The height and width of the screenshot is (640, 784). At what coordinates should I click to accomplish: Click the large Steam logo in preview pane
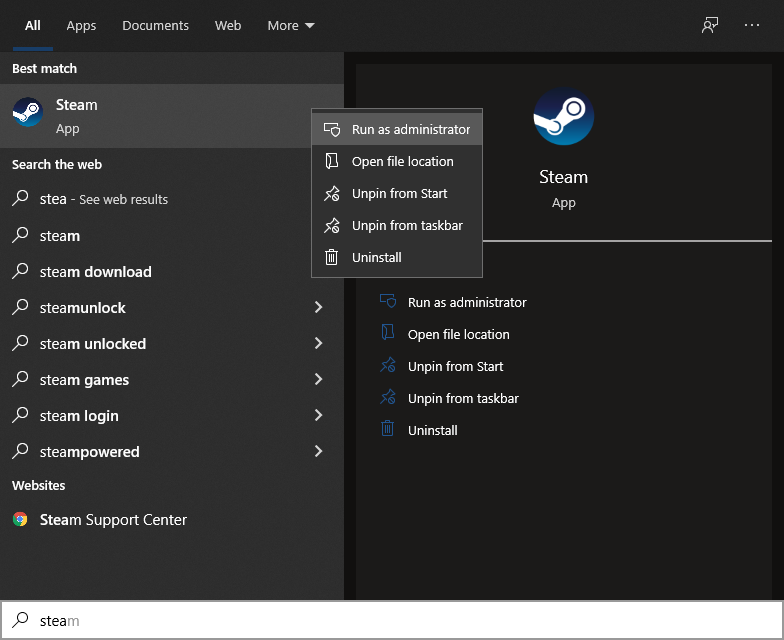[x=563, y=116]
